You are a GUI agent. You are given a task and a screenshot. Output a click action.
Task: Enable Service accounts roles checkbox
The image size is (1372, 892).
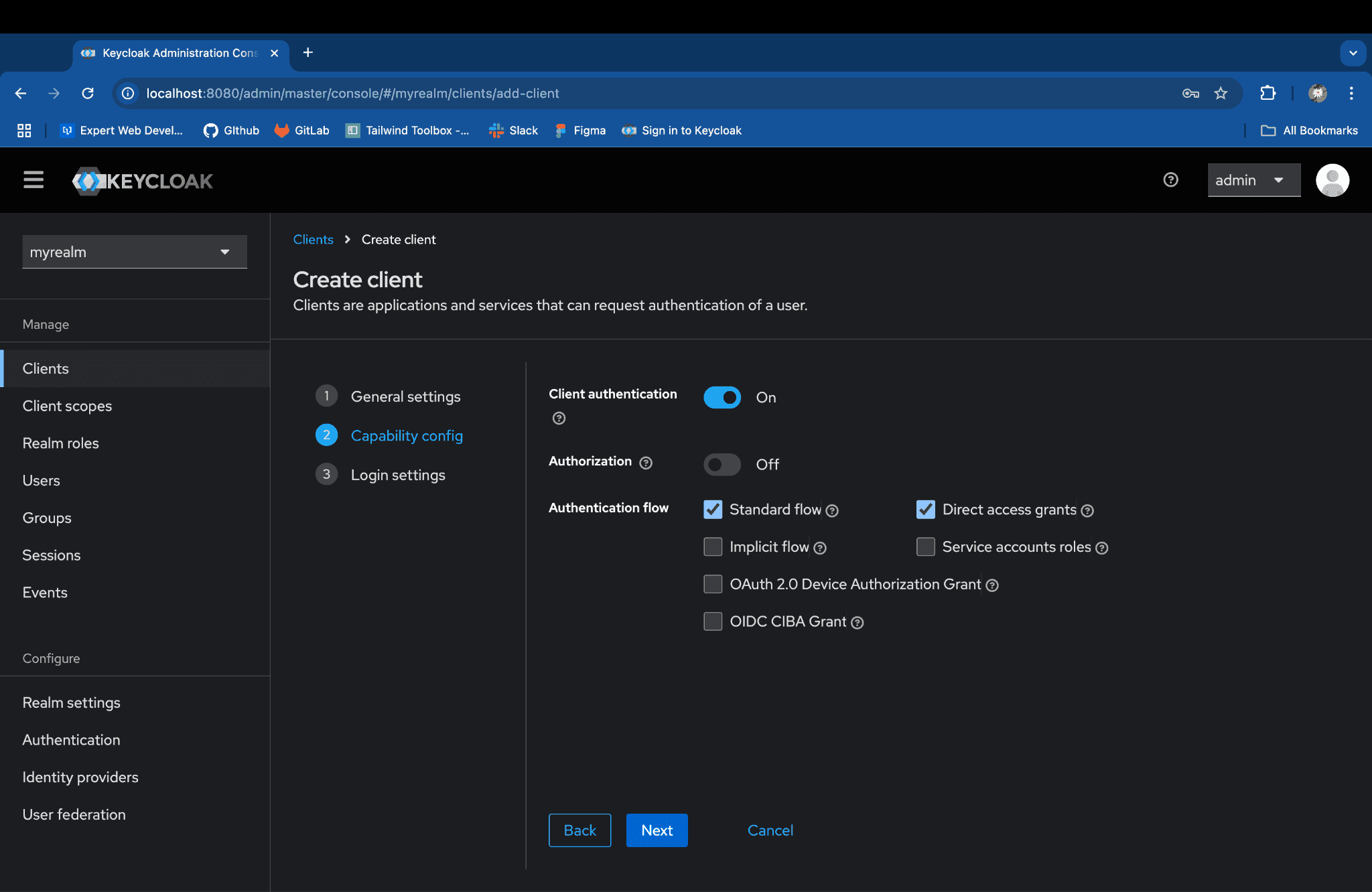(926, 547)
